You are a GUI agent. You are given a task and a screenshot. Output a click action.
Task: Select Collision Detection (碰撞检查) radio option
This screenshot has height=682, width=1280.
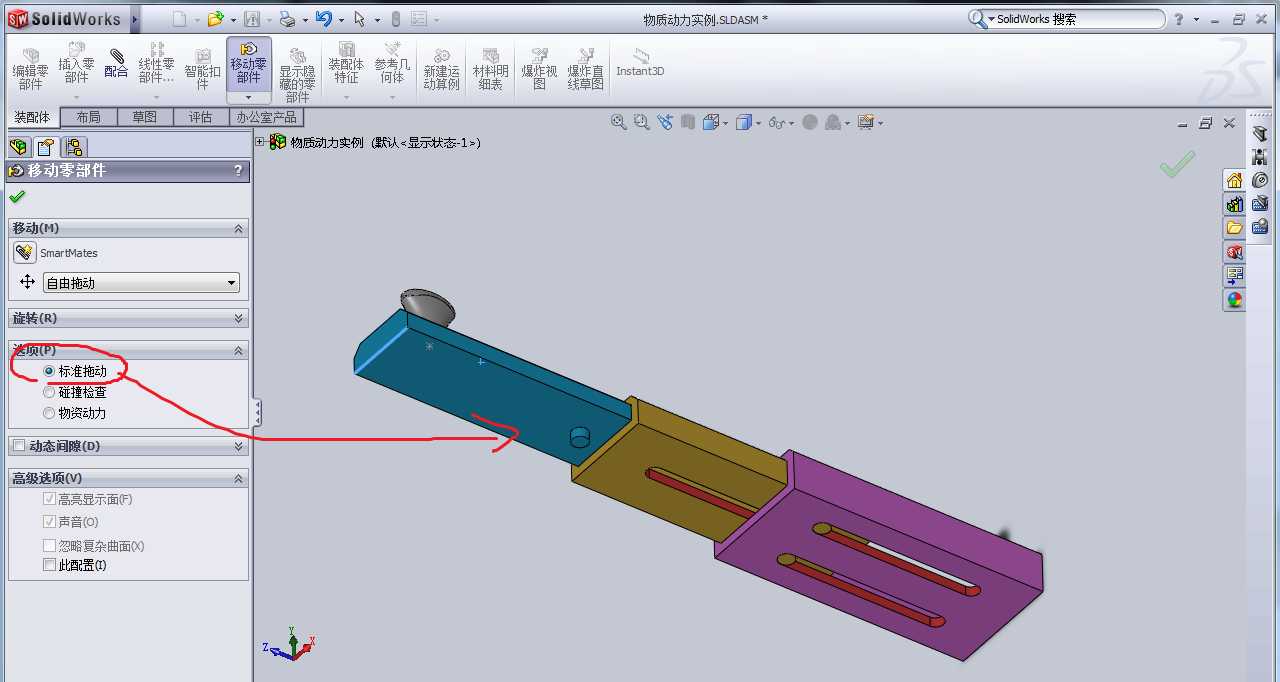pyautogui.click(x=49, y=392)
